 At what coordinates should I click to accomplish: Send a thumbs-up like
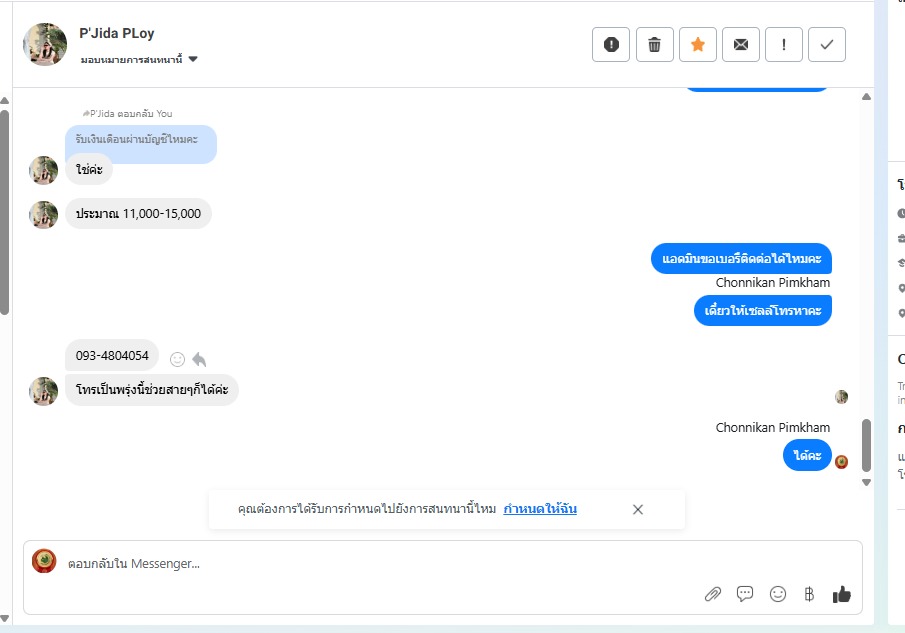[x=842, y=594]
